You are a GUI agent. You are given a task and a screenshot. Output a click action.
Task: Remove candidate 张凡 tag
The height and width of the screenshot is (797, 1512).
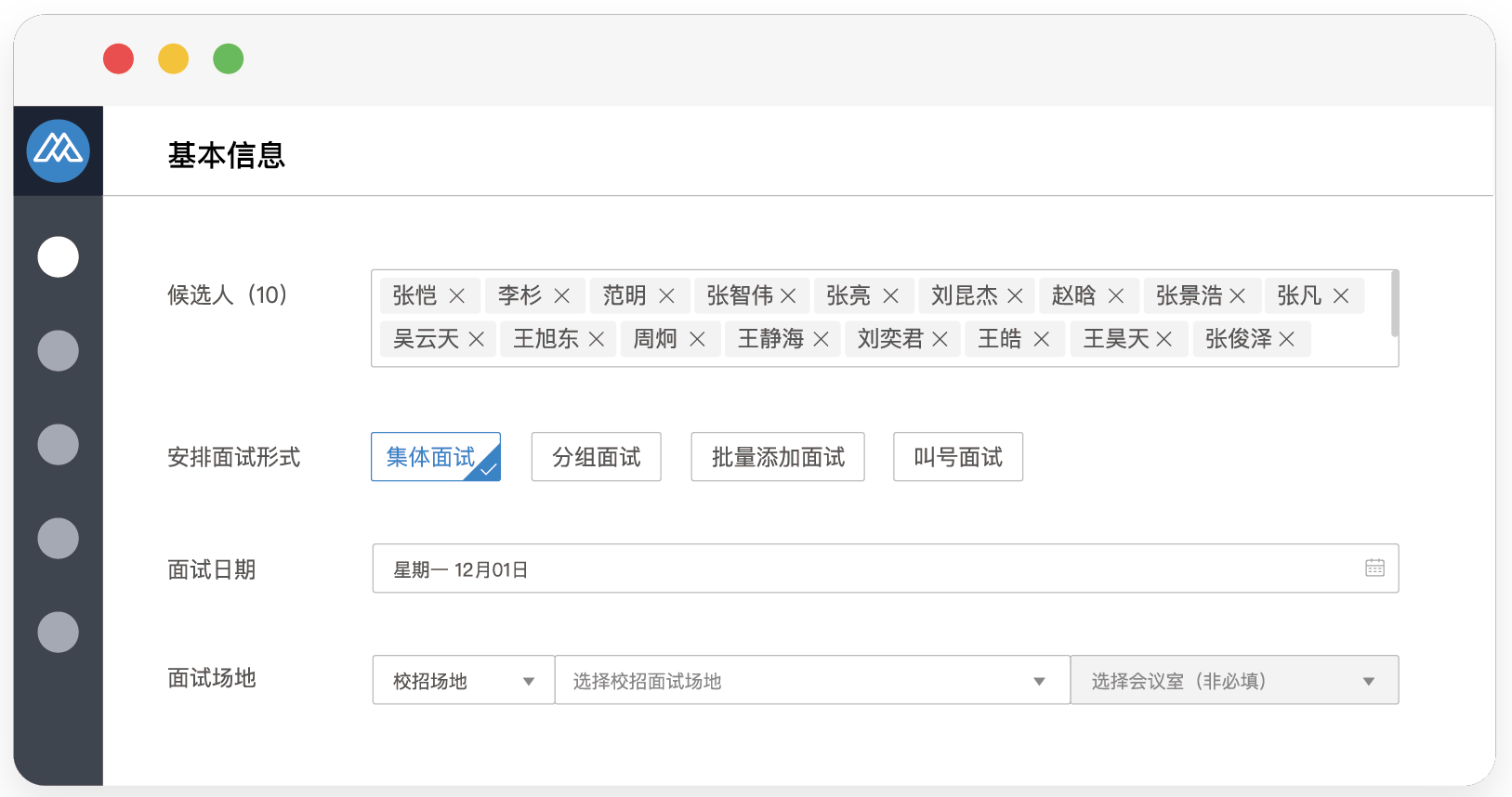pos(1341,295)
